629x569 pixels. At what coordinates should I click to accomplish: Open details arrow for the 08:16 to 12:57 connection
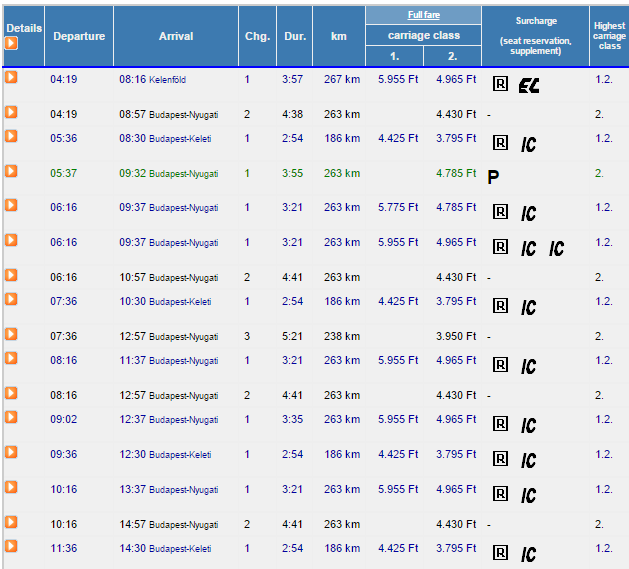click(x=11, y=393)
